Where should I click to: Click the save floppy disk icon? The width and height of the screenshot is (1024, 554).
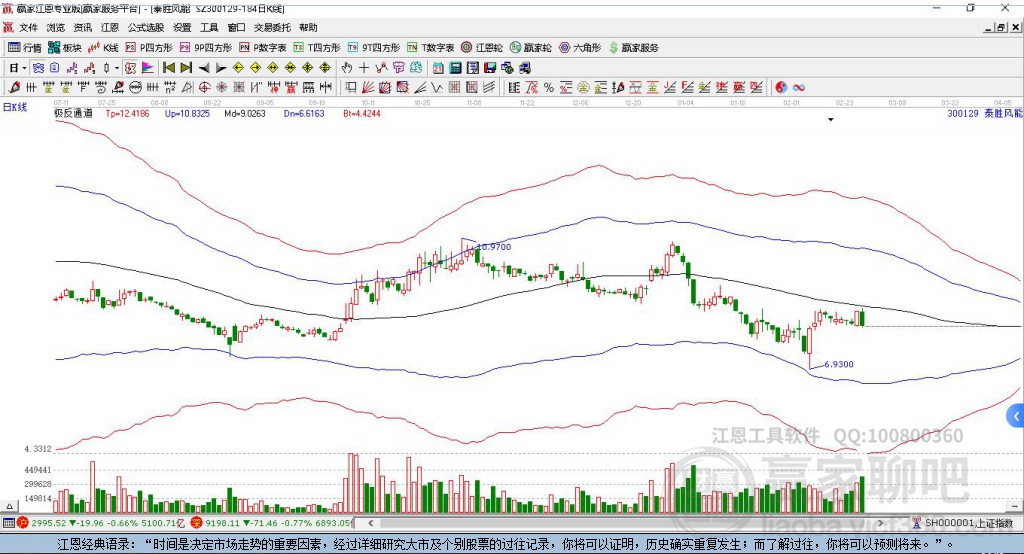(490, 68)
